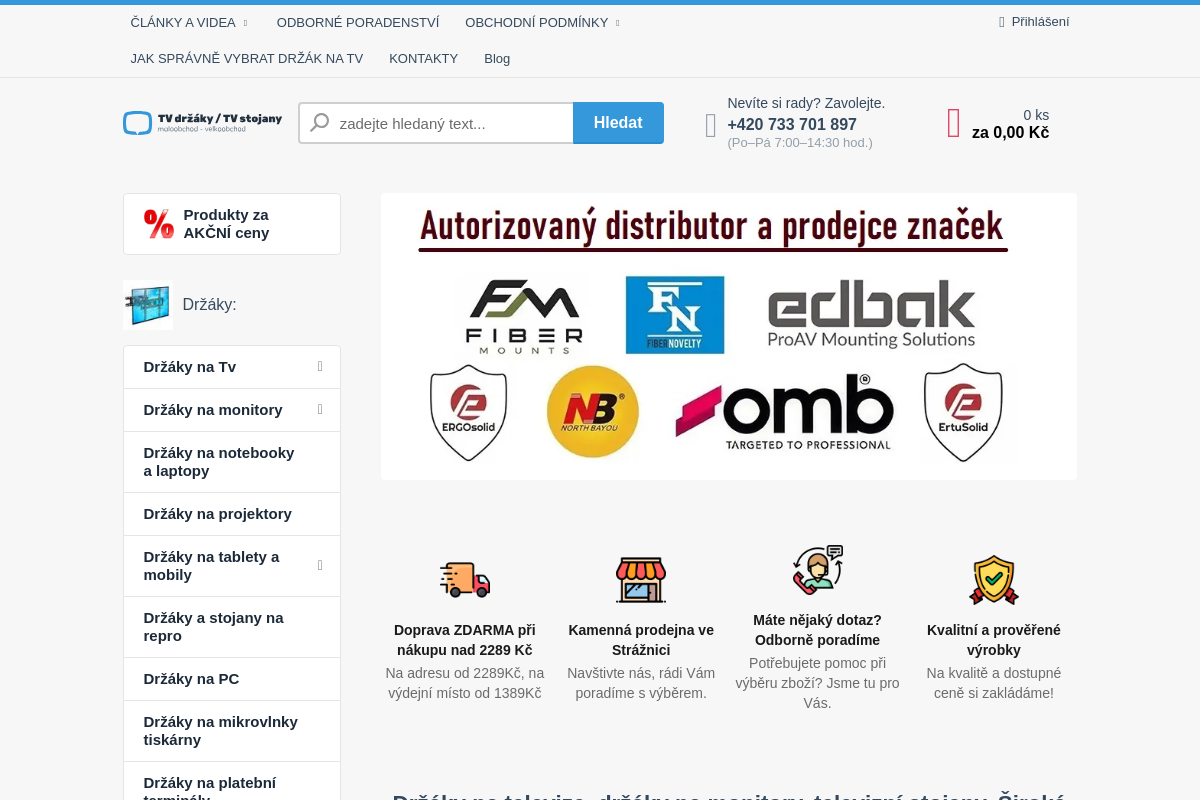Click the TV držáky / TV stojany logo

[203, 123]
